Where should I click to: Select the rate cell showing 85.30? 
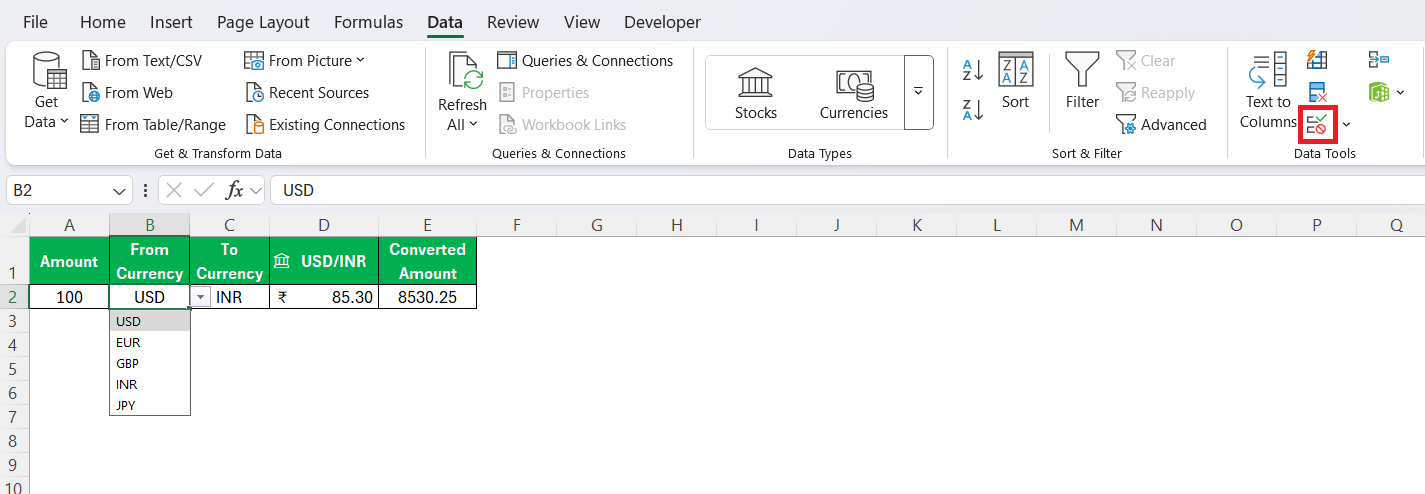click(x=324, y=297)
